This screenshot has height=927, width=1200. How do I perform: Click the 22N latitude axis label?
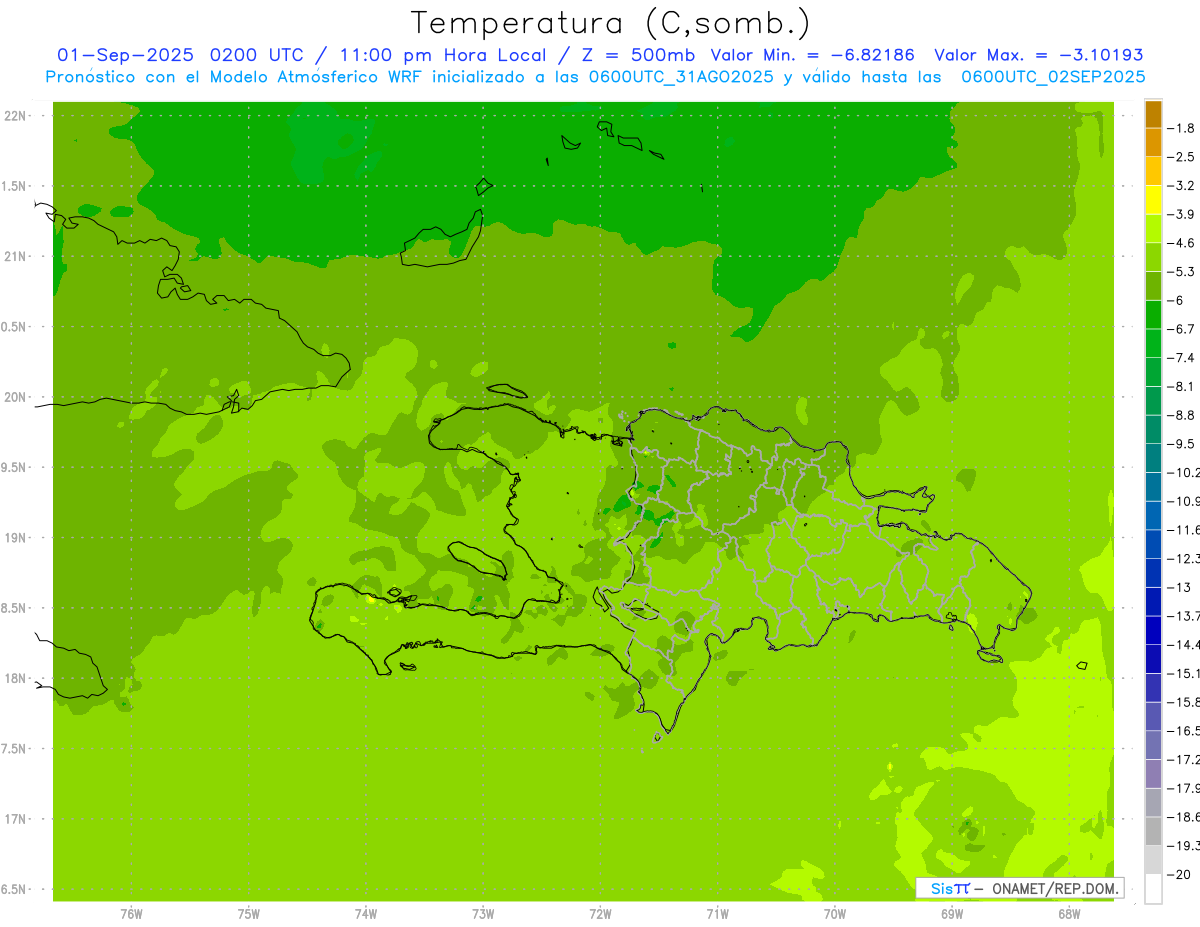coord(16,116)
